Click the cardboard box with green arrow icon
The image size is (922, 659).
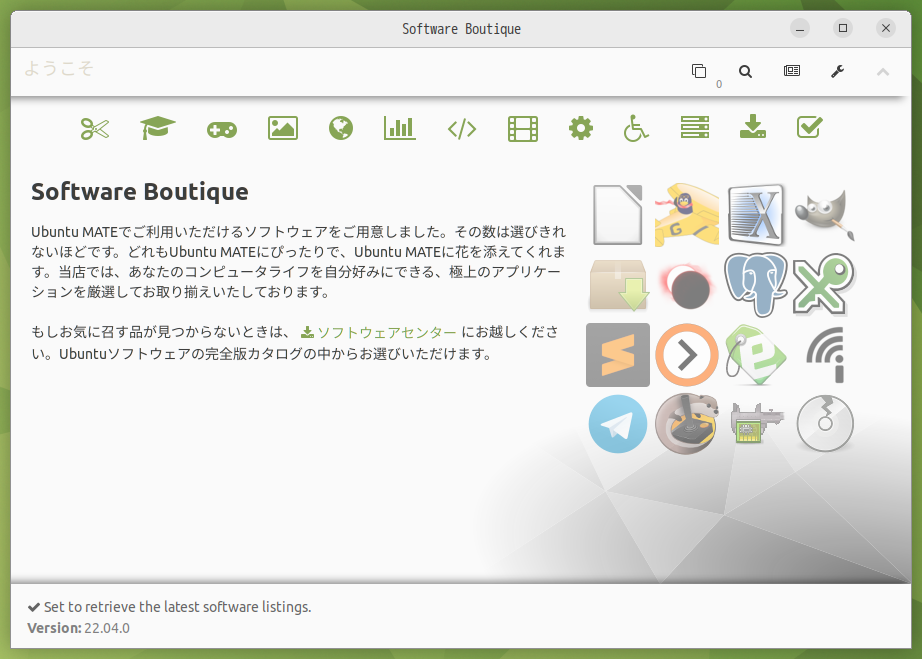pyautogui.click(x=618, y=285)
